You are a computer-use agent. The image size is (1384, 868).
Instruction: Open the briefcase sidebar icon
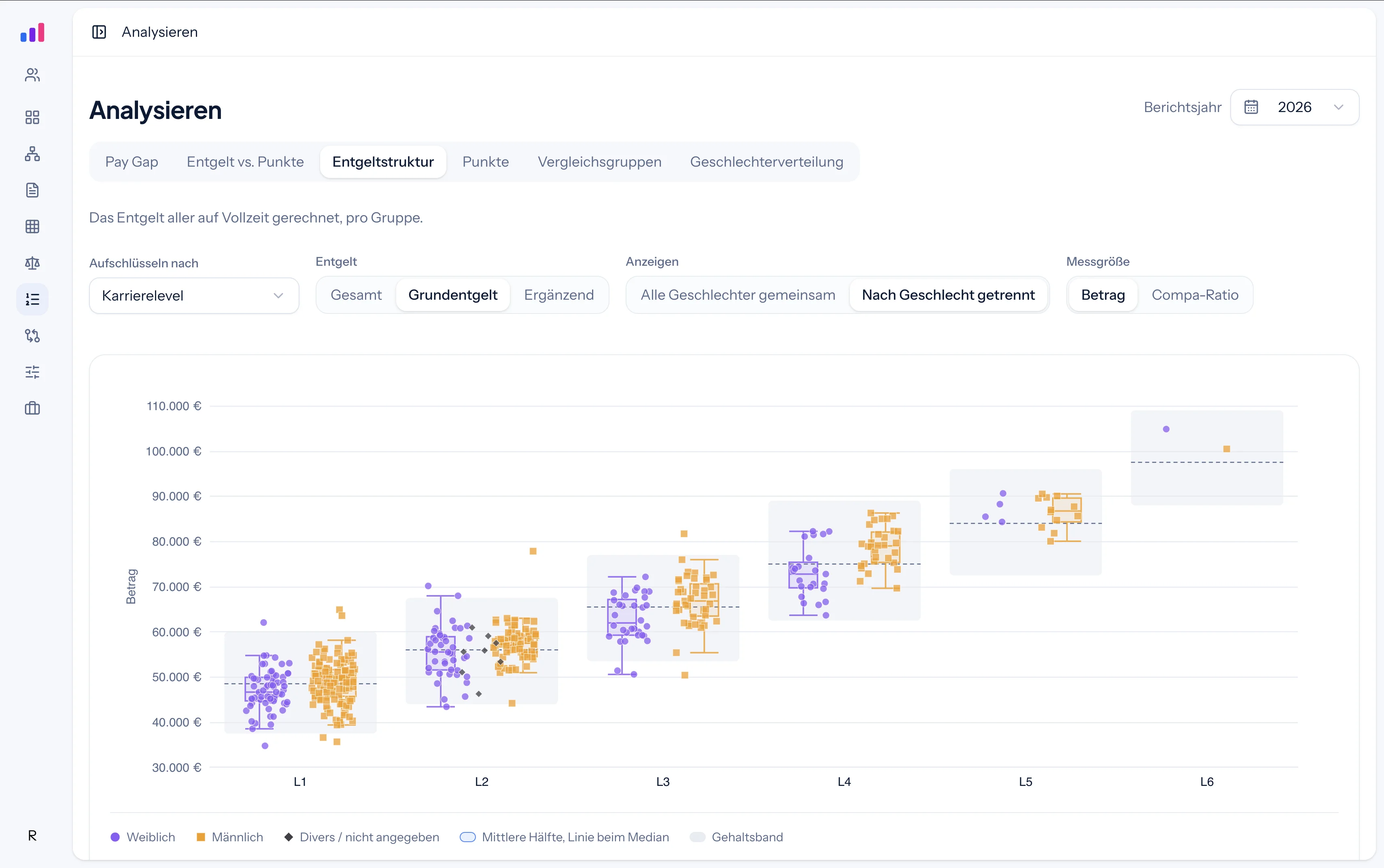[32, 408]
